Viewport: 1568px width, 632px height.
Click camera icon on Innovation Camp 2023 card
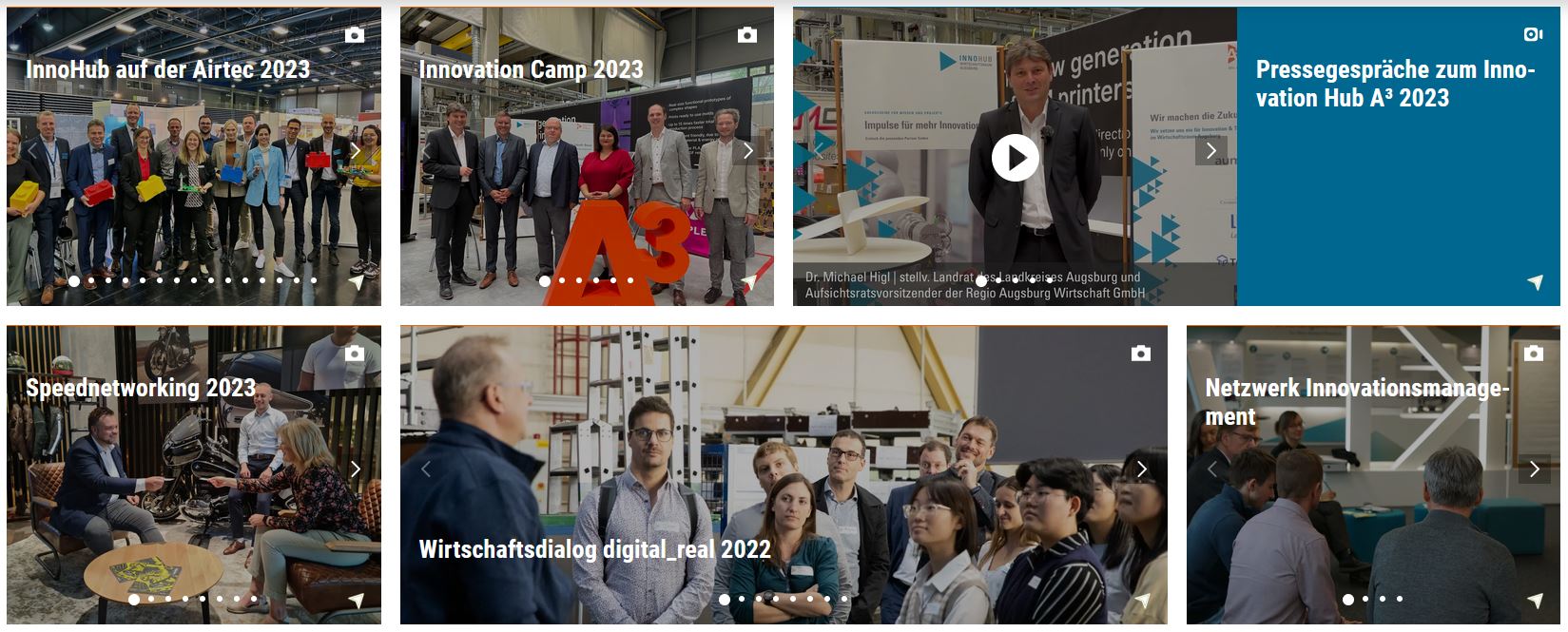coord(747,35)
